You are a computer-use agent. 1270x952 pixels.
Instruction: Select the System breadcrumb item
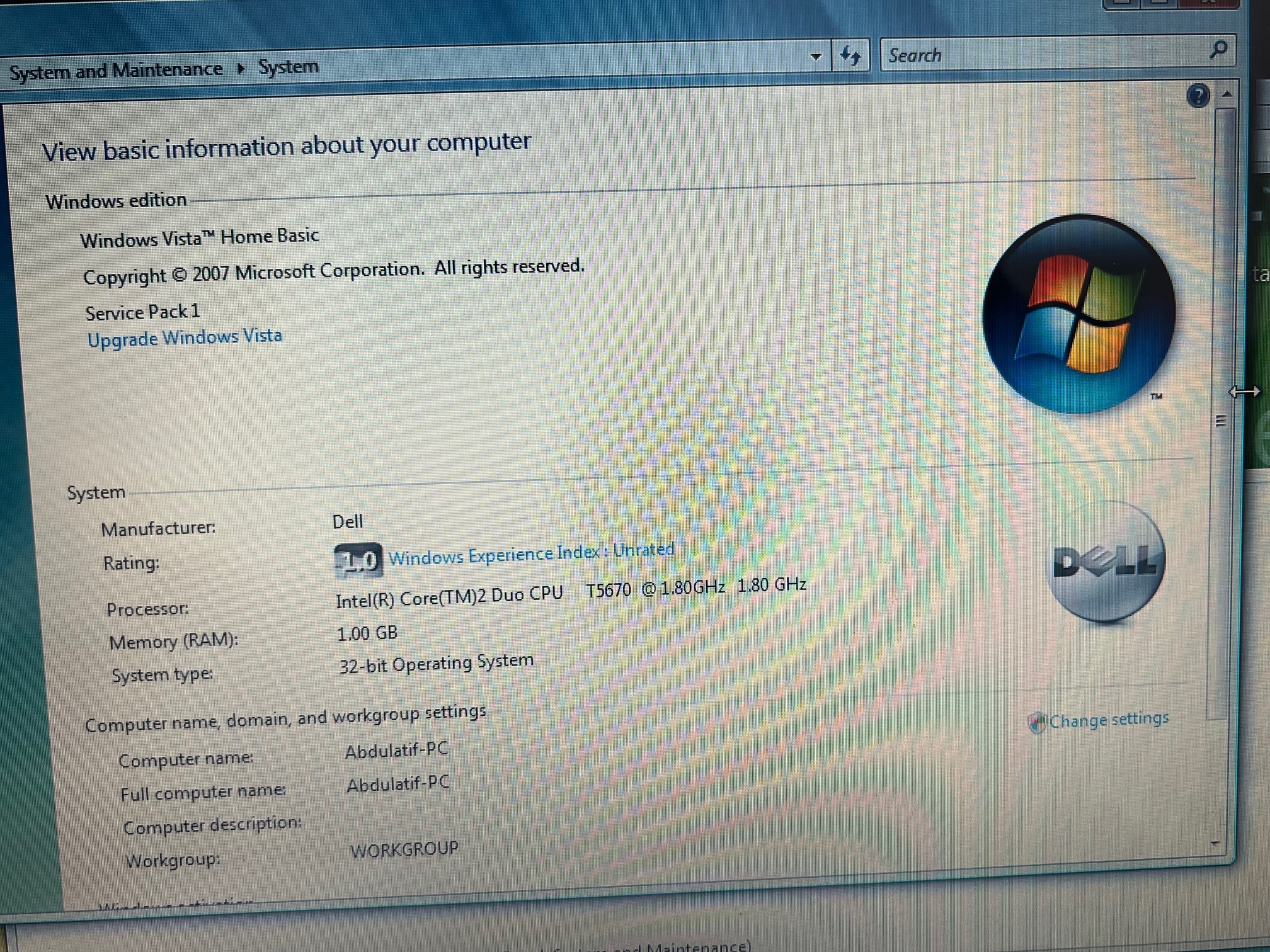click(289, 67)
